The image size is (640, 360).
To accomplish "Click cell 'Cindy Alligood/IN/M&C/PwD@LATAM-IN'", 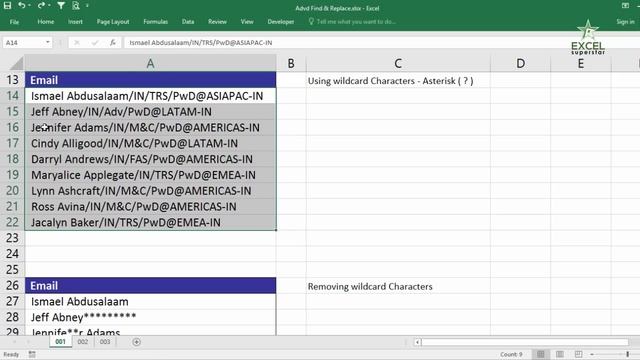I will click(150, 143).
